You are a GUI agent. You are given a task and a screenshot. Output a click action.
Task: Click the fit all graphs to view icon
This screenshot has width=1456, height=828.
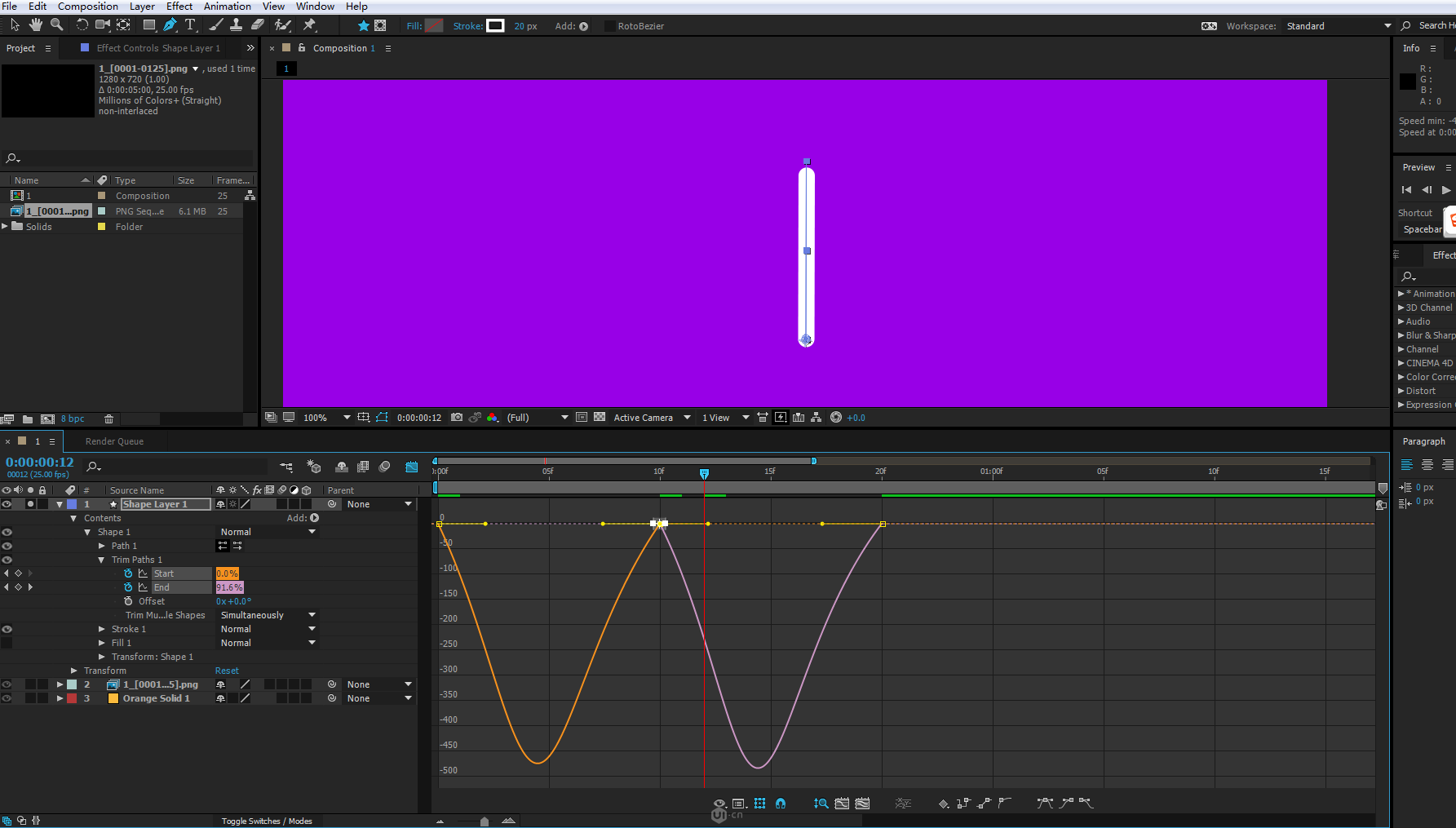(862, 804)
